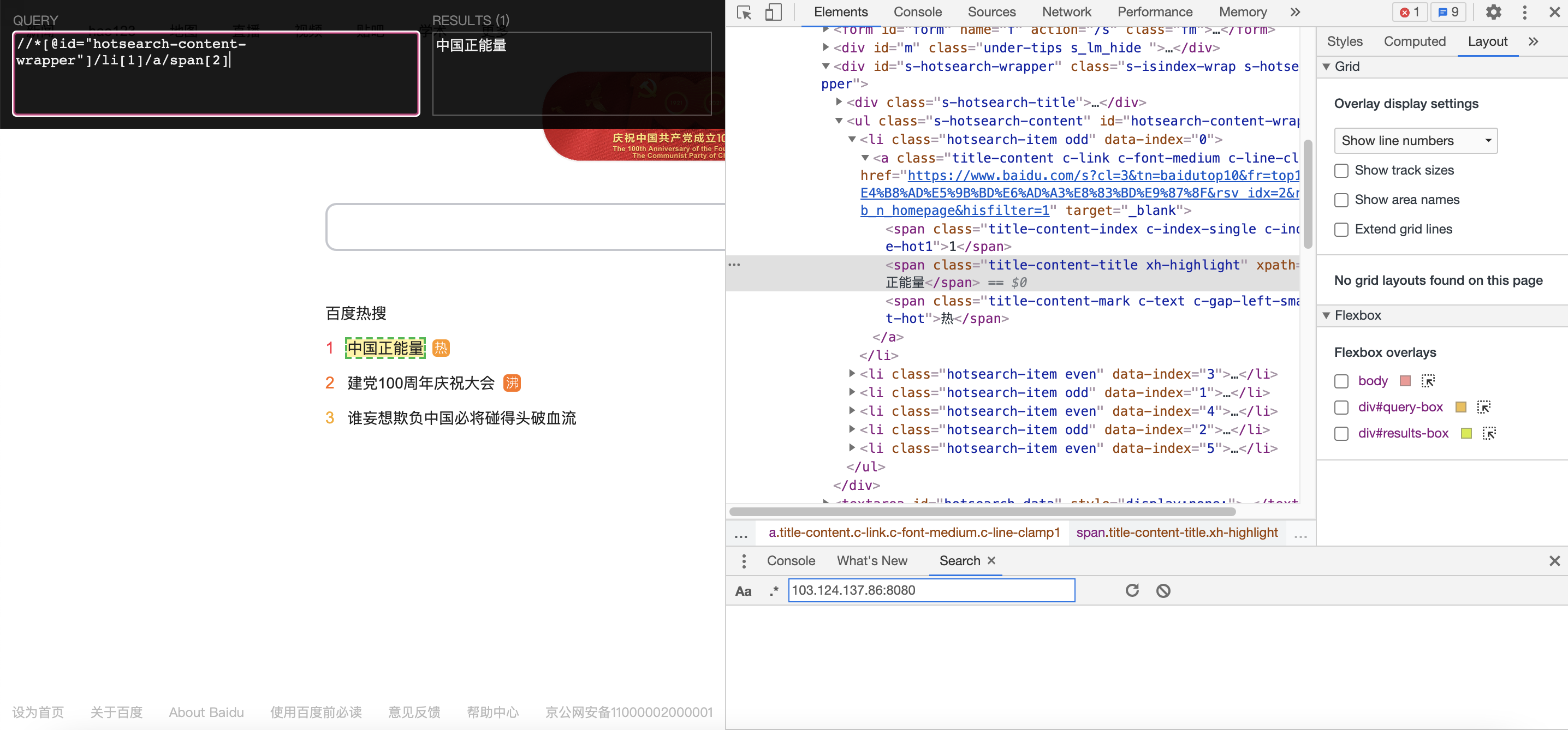Show body element in Elements panel icon
The image size is (1568, 730).
coord(1428,381)
